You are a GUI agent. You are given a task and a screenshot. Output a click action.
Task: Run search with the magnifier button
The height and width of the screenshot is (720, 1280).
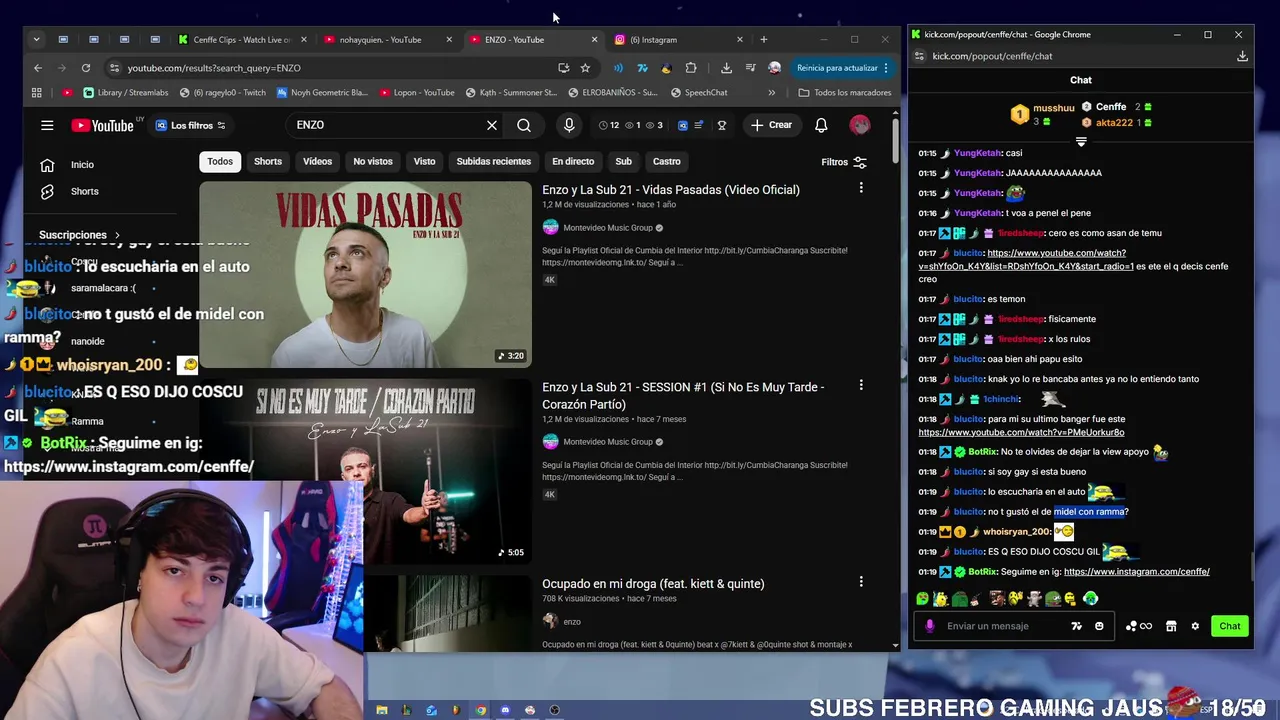click(524, 125)
